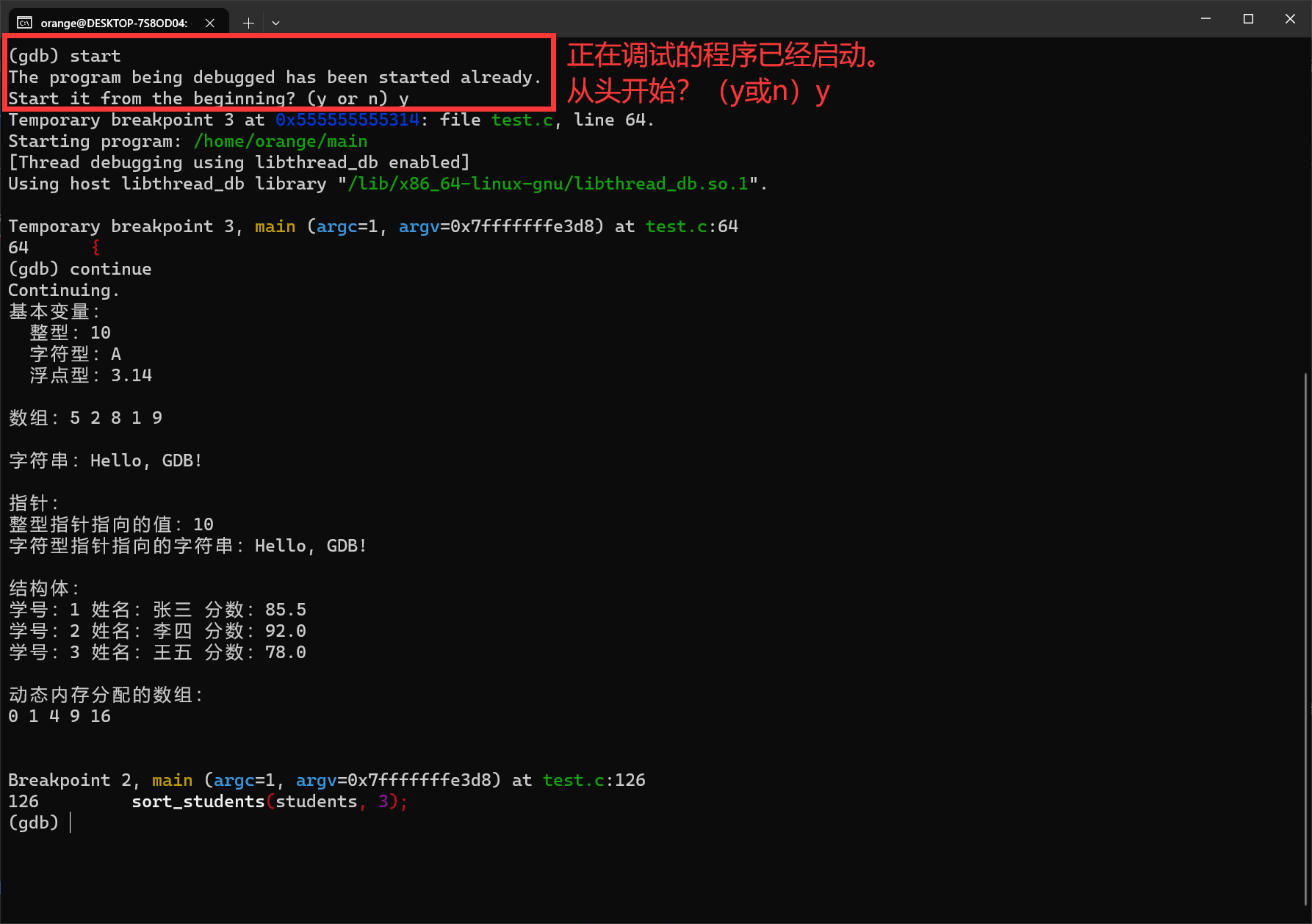
Task: Click the terminal vertical scrollbar
Action: click(1306, 639)
